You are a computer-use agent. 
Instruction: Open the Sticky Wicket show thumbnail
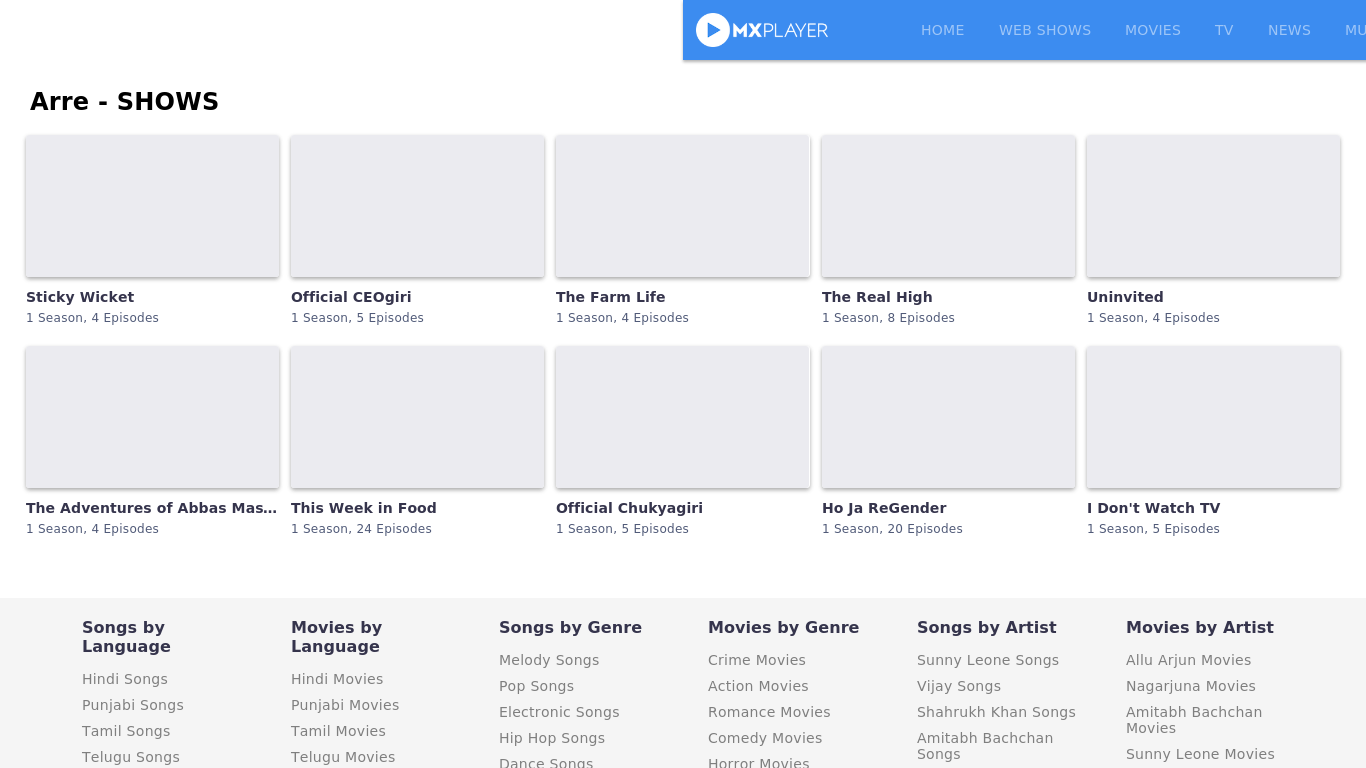(x=152, y=206)
